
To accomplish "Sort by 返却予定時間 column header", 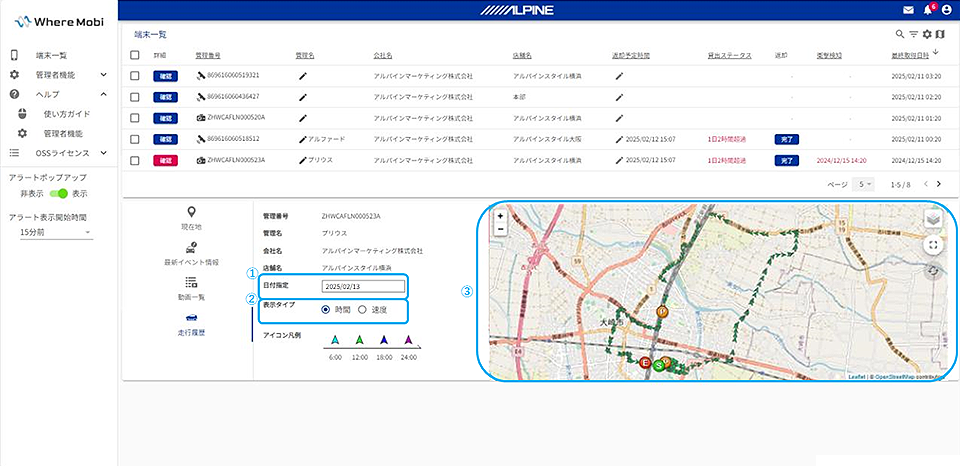I will [x=631, y=55].
